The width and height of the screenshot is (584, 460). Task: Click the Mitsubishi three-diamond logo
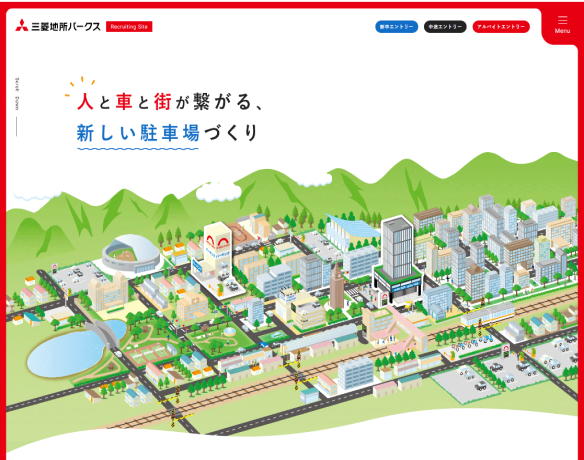pos(22,25)
